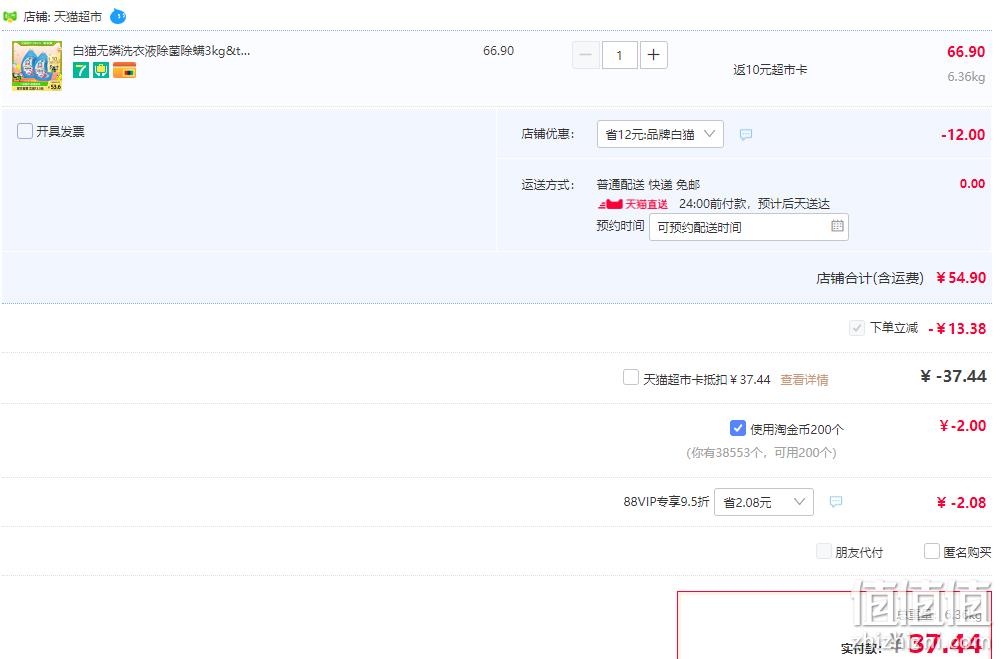Check the 匿名购买 checkbox

[x=931, y=550]
